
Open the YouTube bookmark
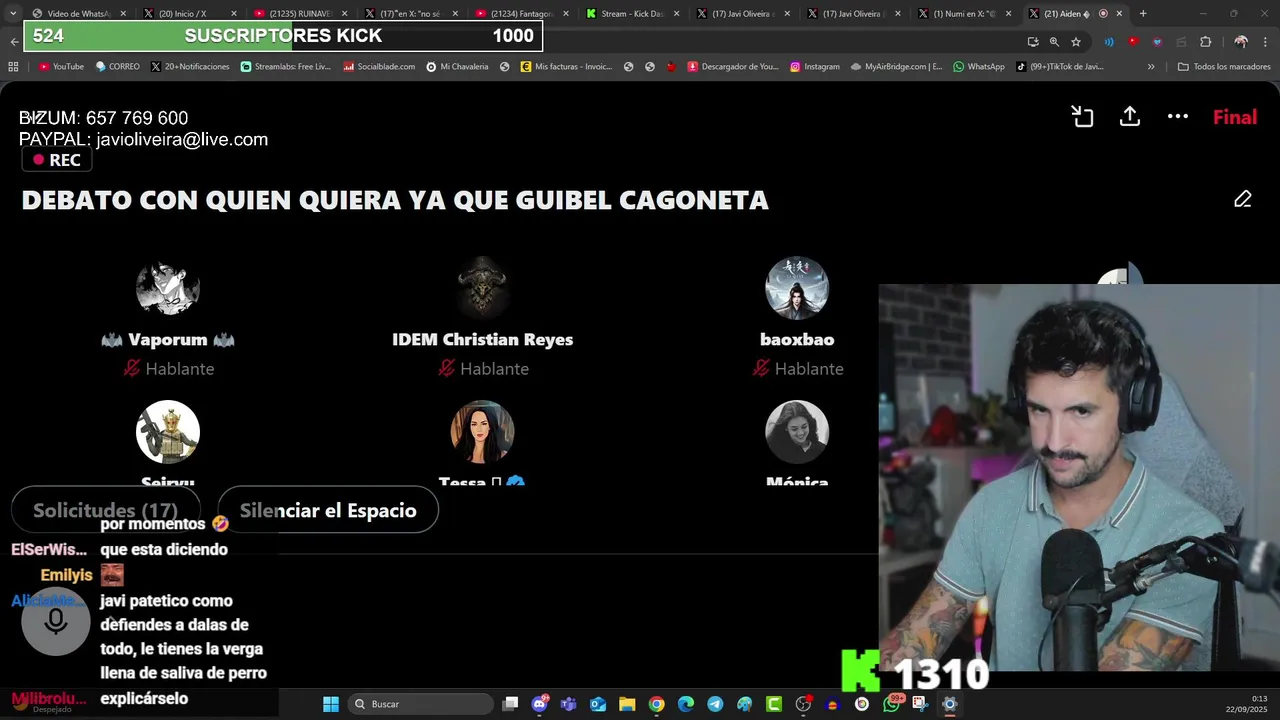61,67
